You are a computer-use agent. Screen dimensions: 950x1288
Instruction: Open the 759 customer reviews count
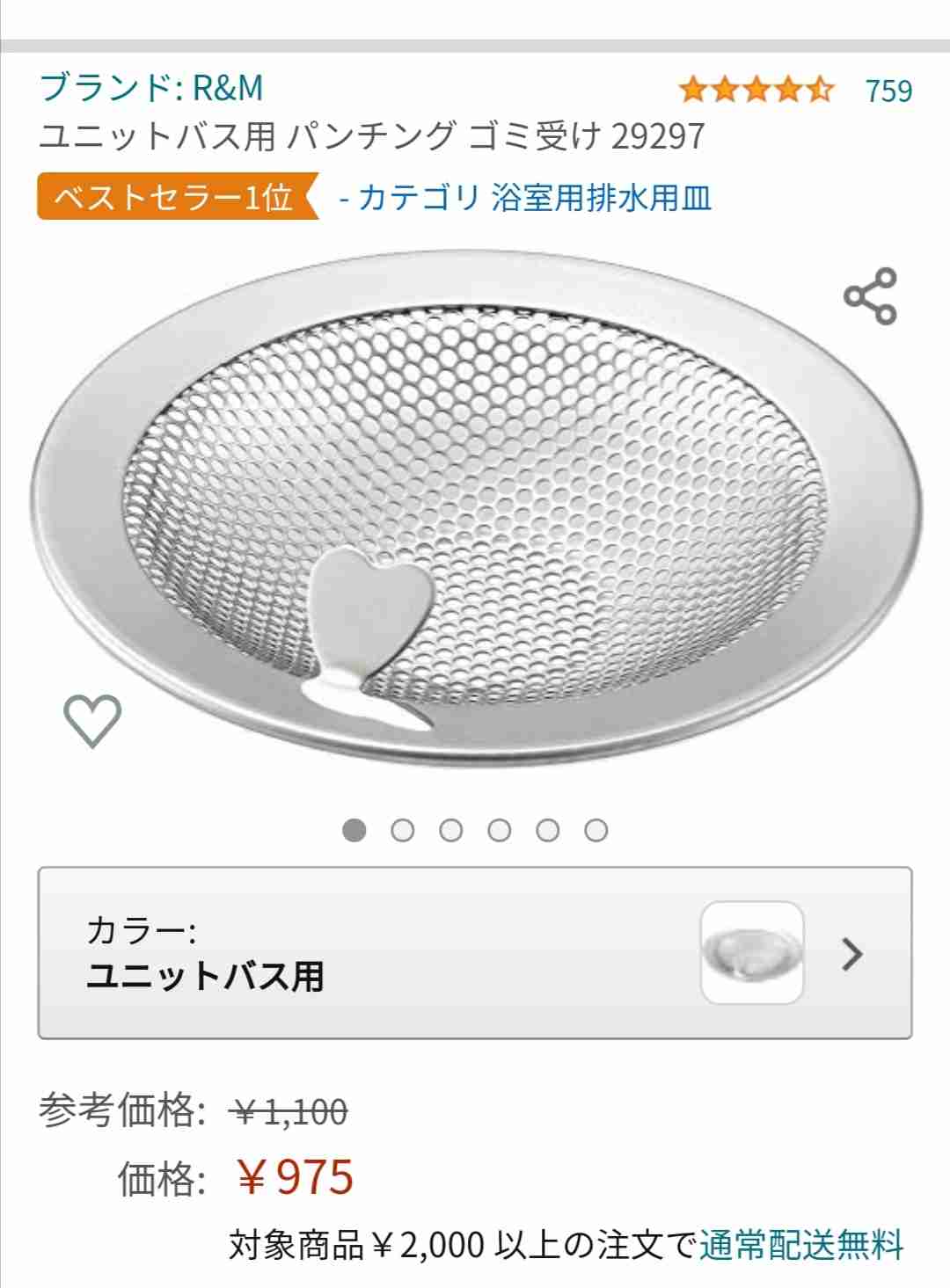(x=888, y=90)
